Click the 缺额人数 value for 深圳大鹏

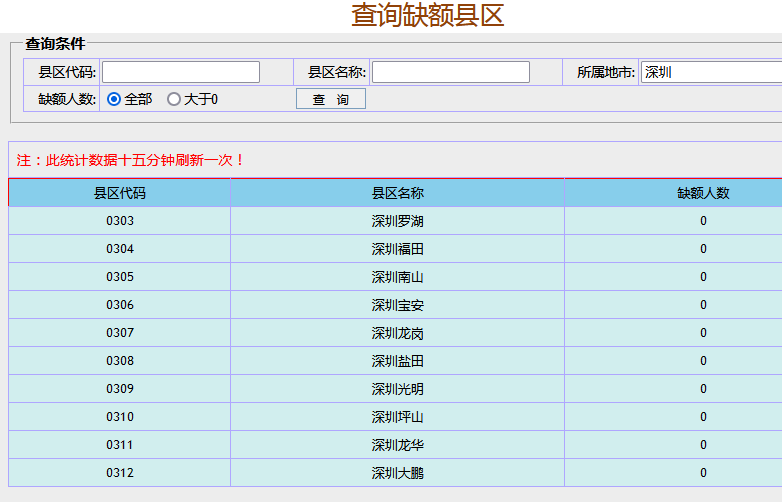703,472
